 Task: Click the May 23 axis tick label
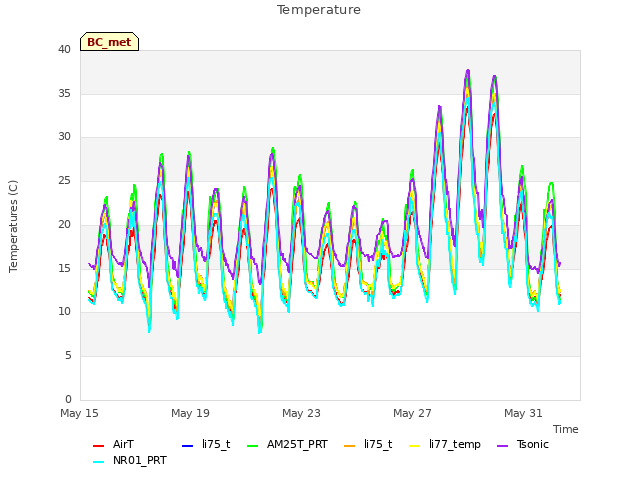(x=301, y=413)
